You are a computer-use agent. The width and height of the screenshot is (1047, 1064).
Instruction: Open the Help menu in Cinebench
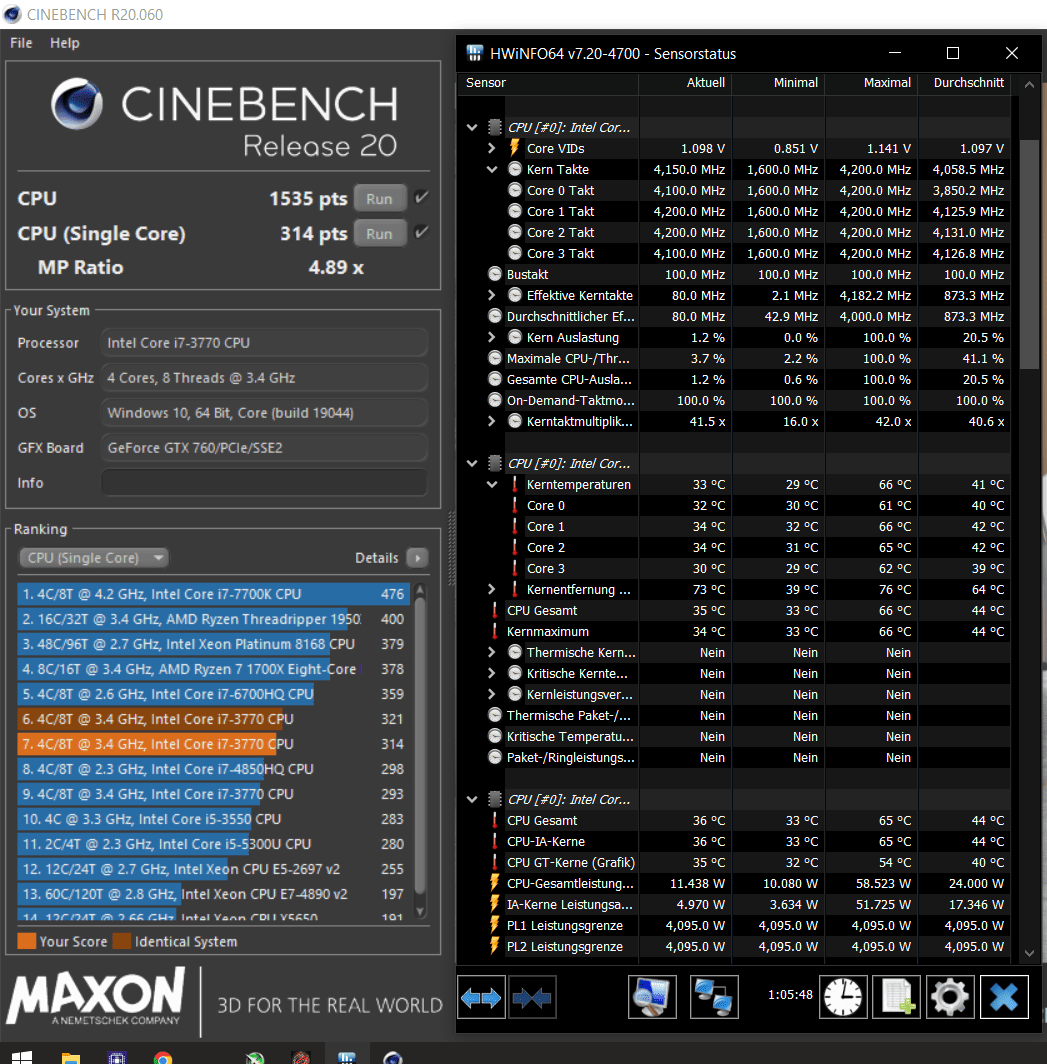pyautogui.click(x=64, y=43)
